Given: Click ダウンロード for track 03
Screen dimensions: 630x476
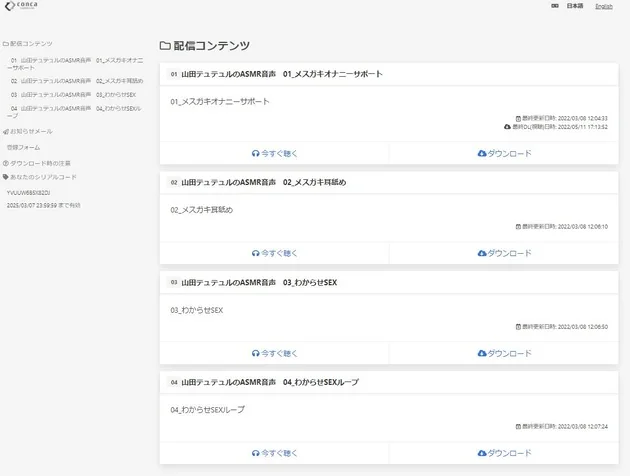Looking at the screenshot, I should tap(504, 353).
